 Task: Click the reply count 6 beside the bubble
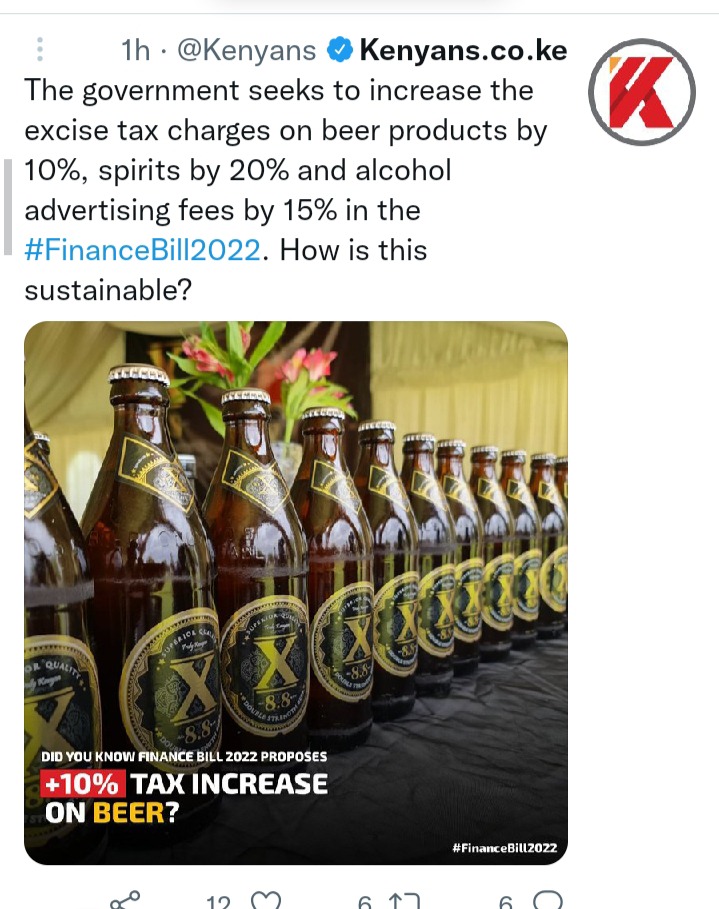[x=506, y=902]
